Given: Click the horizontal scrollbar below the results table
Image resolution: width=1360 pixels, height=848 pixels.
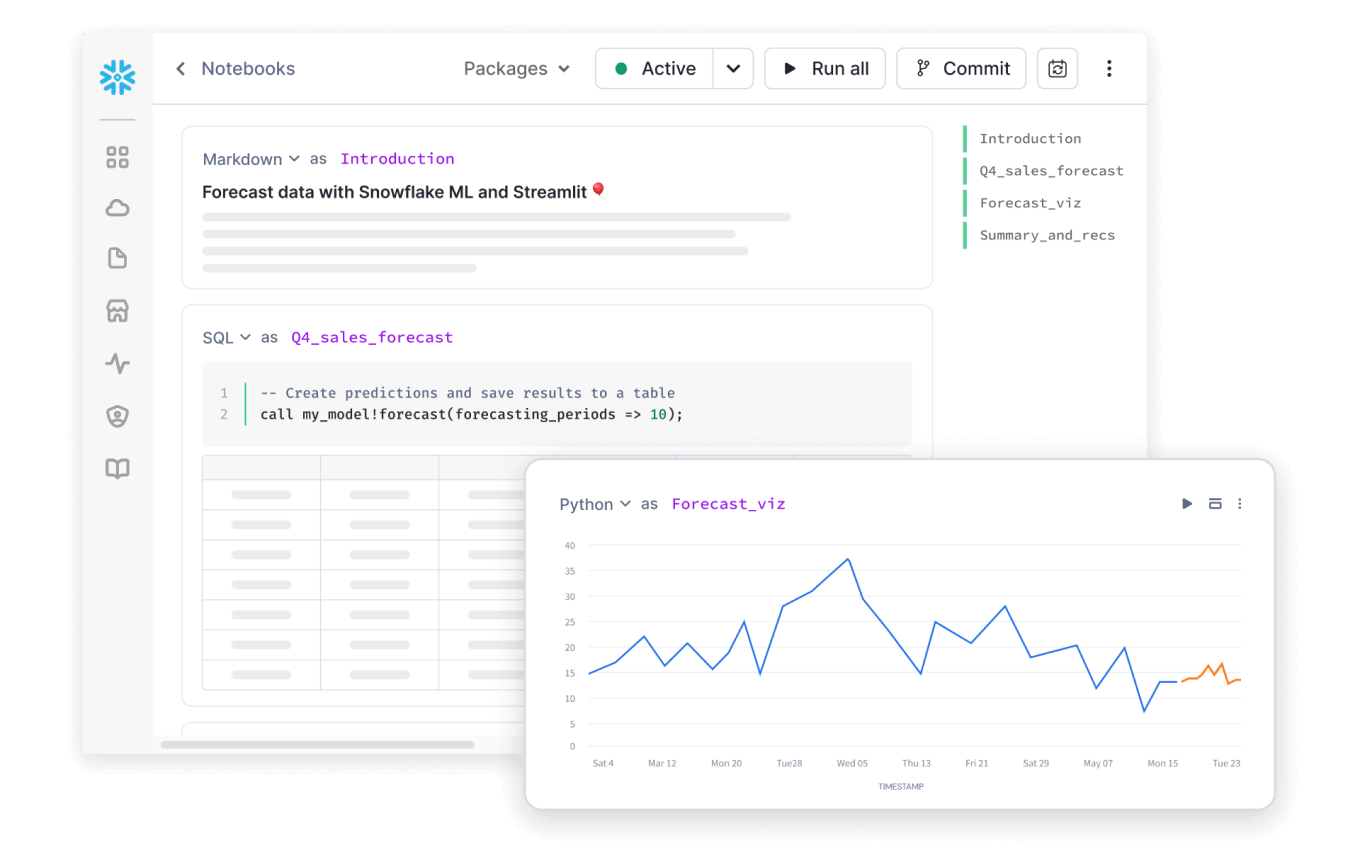Looking at the screenshot, I should 320,745.
